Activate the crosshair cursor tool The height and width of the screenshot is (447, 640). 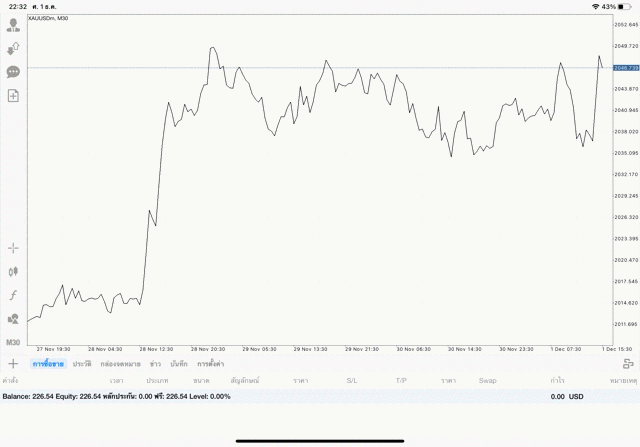13,247
